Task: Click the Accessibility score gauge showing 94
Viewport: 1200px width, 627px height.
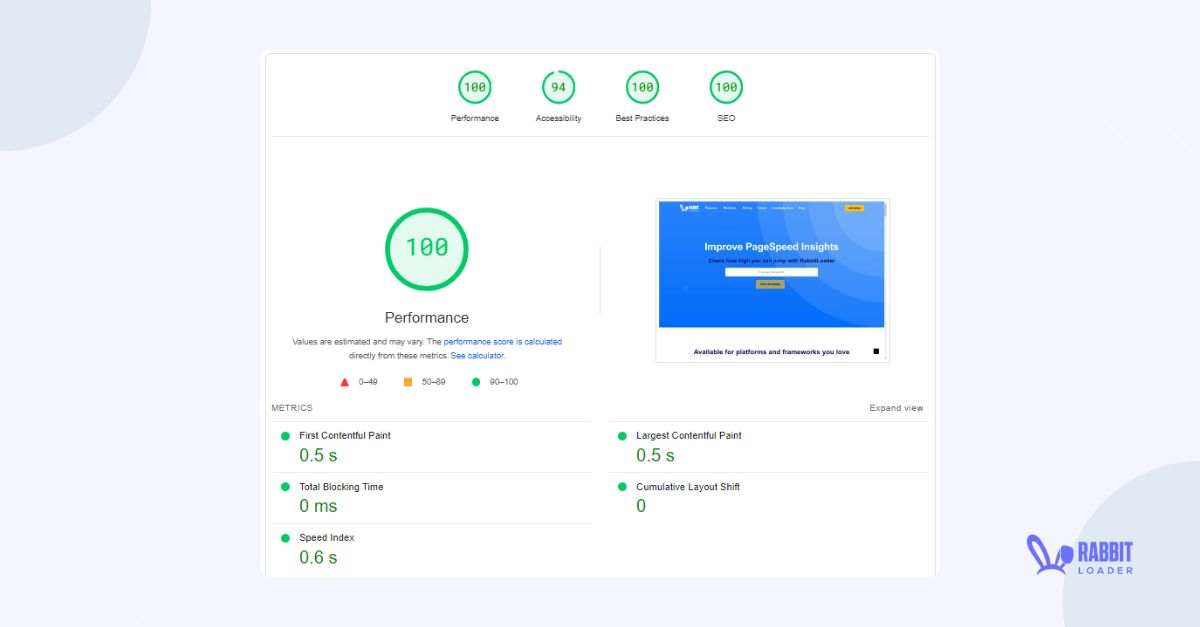Action: click(558, 88)
